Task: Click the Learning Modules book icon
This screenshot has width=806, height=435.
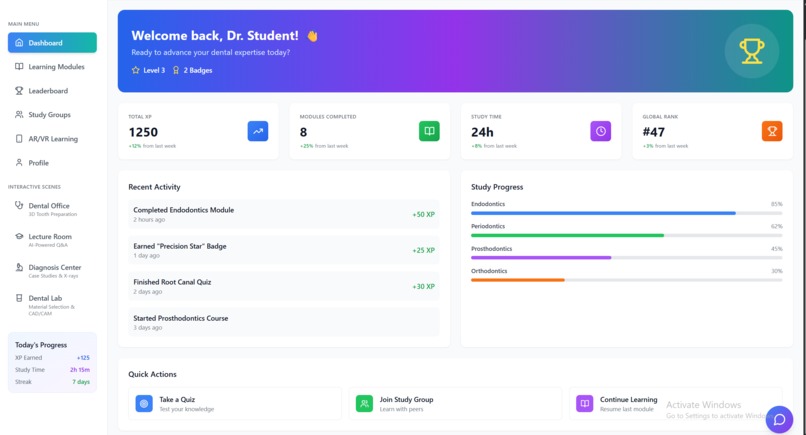Action: pyautogui.click(x=19, y=66)
